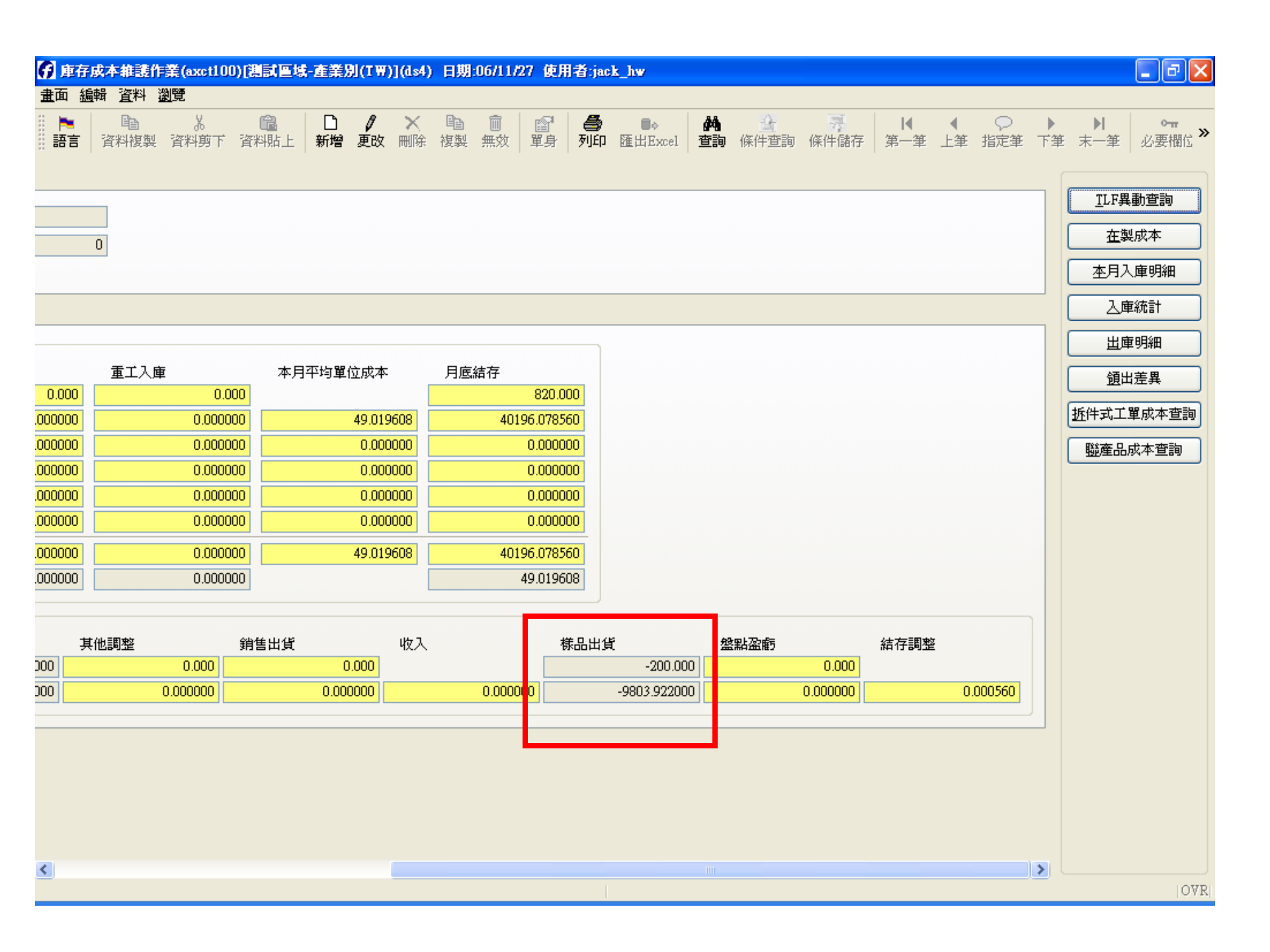This screenshot has height=952, width=1270.
Task: Create a new record with 新增
Action: click(x=329, y=131)
